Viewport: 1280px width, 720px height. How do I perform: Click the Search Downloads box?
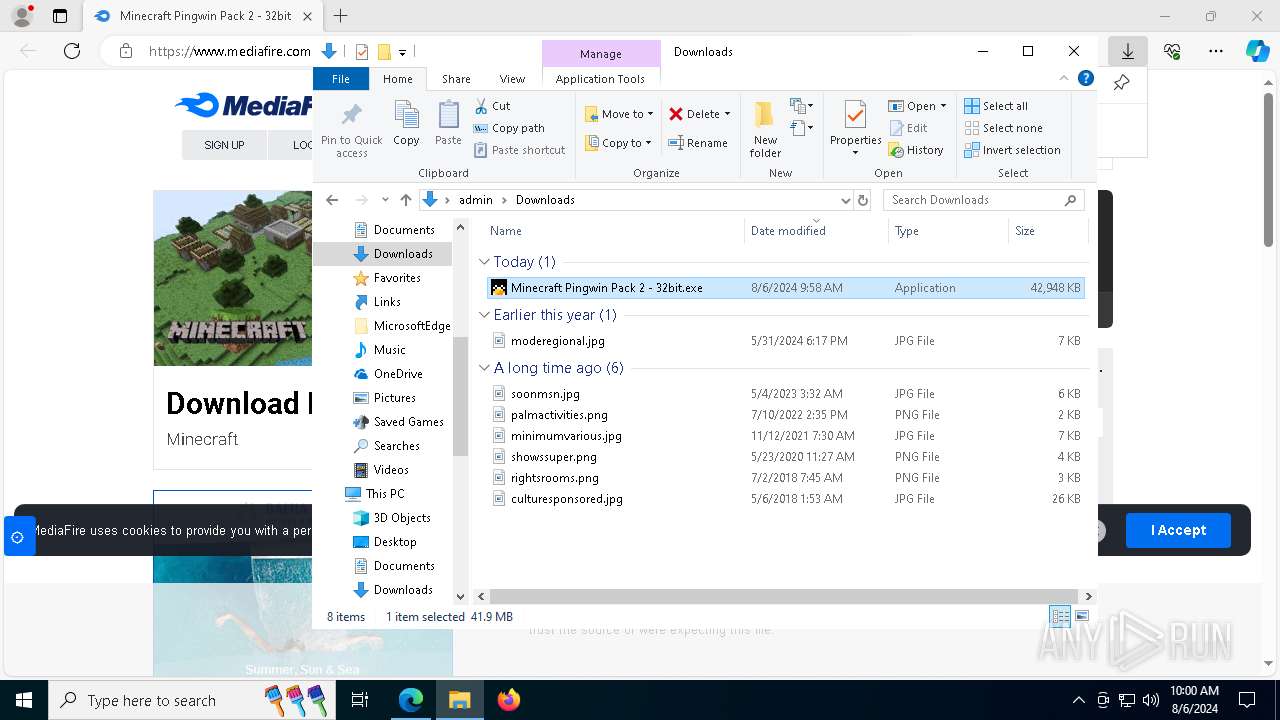(x=984, y=200)
